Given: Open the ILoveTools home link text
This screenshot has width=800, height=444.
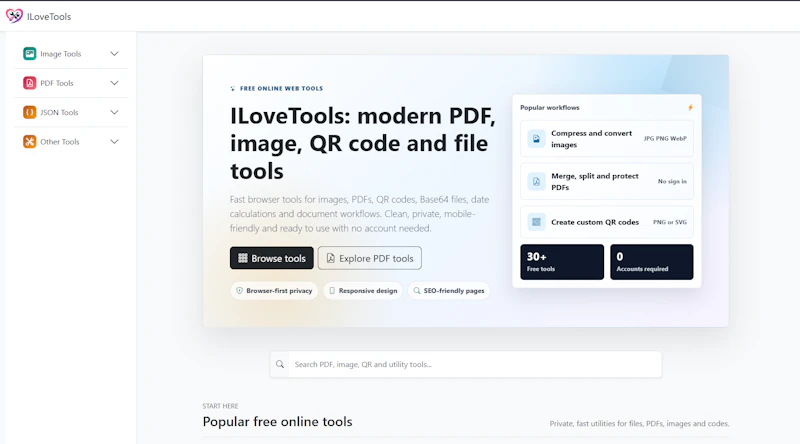Looking at the screenshot, I should (x=49, y=17).
